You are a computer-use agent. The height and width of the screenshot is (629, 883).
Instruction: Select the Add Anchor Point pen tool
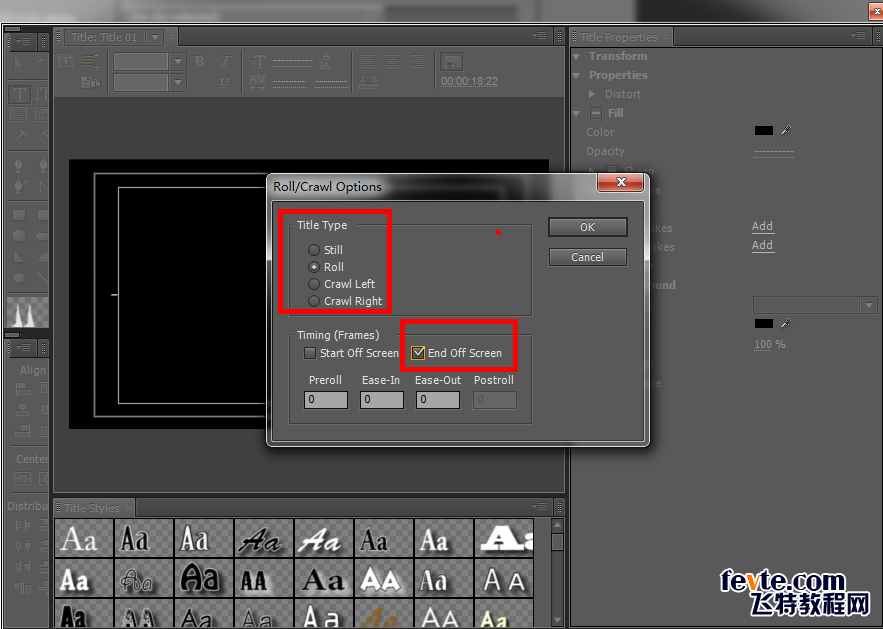pos(19,185)
